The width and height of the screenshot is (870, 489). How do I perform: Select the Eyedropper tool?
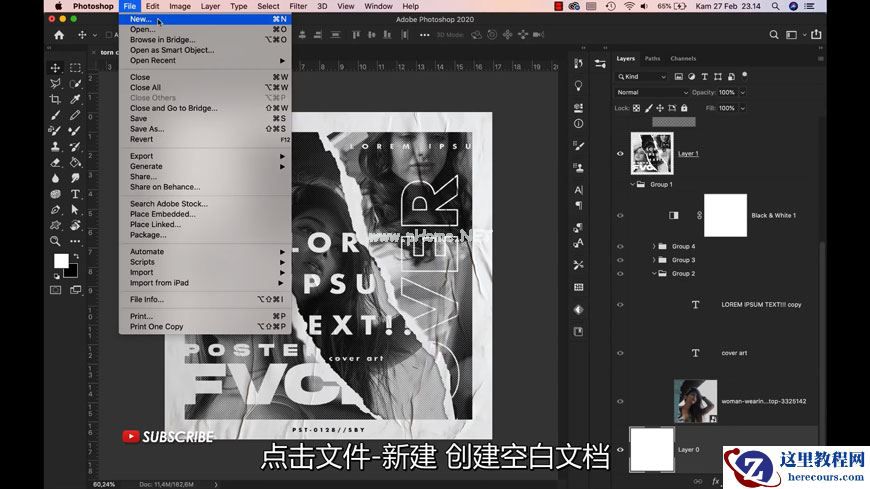coord(75,99)
